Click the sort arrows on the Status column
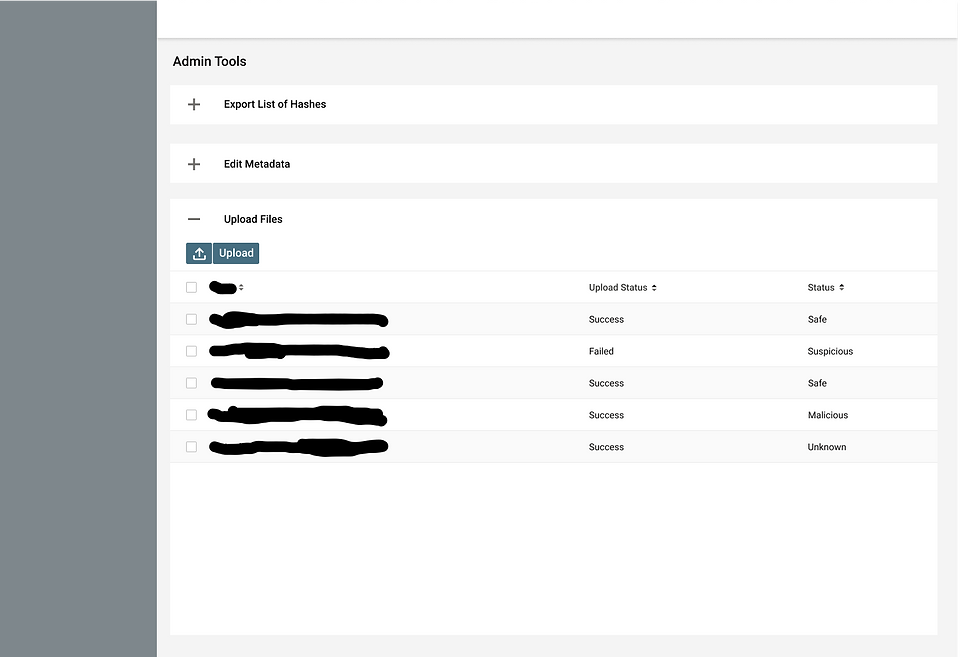This screenshot has width=960, height=657. tap(844, 287)
